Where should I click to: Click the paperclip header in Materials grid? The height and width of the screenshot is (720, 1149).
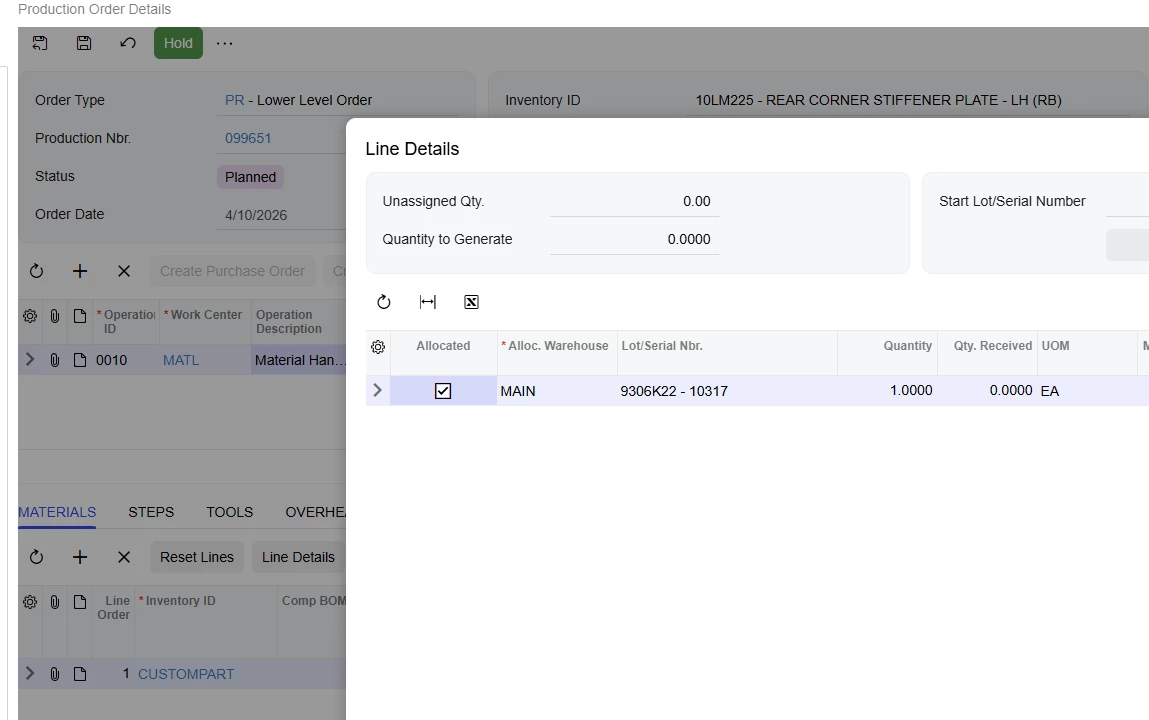click(55, 601)
